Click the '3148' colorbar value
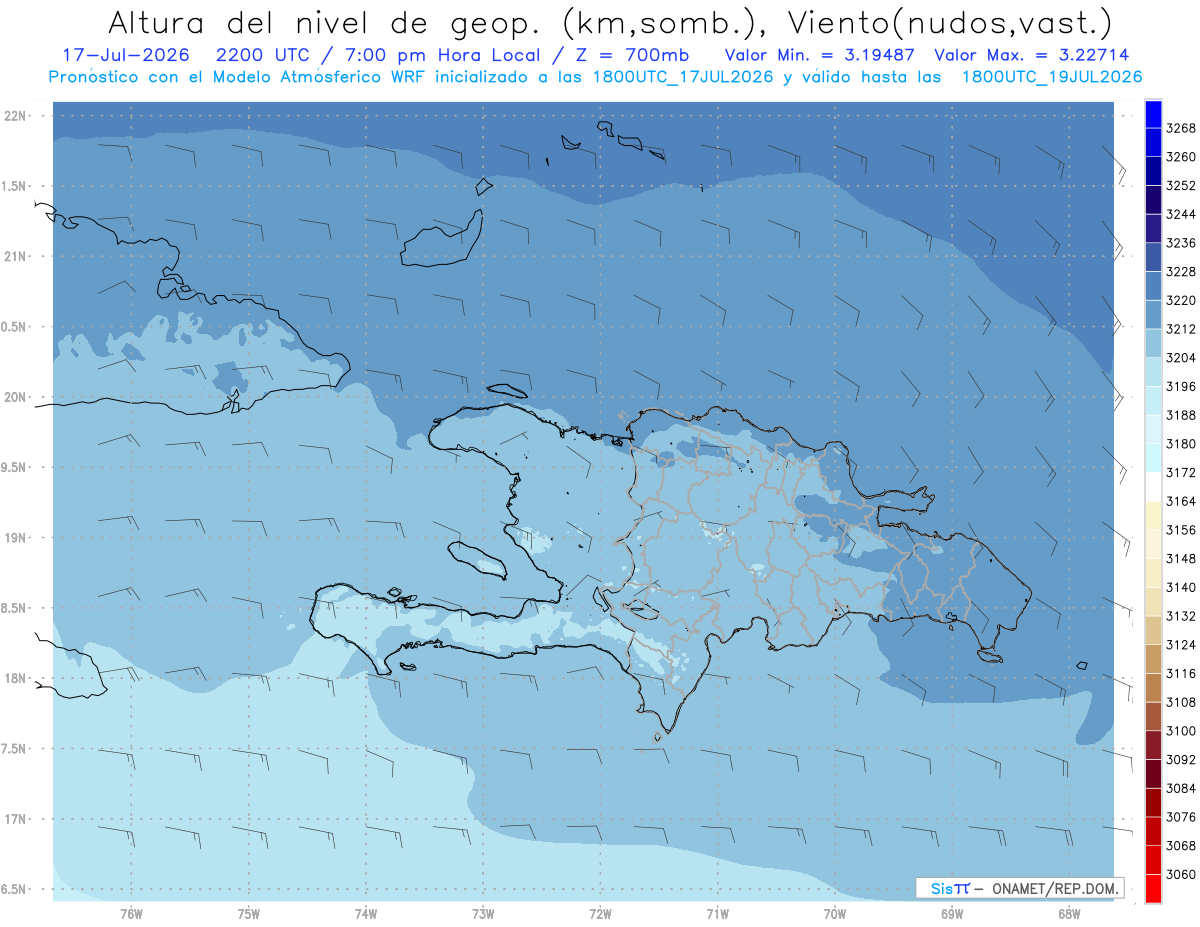Screen dimensions: 1200x927 1181,559
